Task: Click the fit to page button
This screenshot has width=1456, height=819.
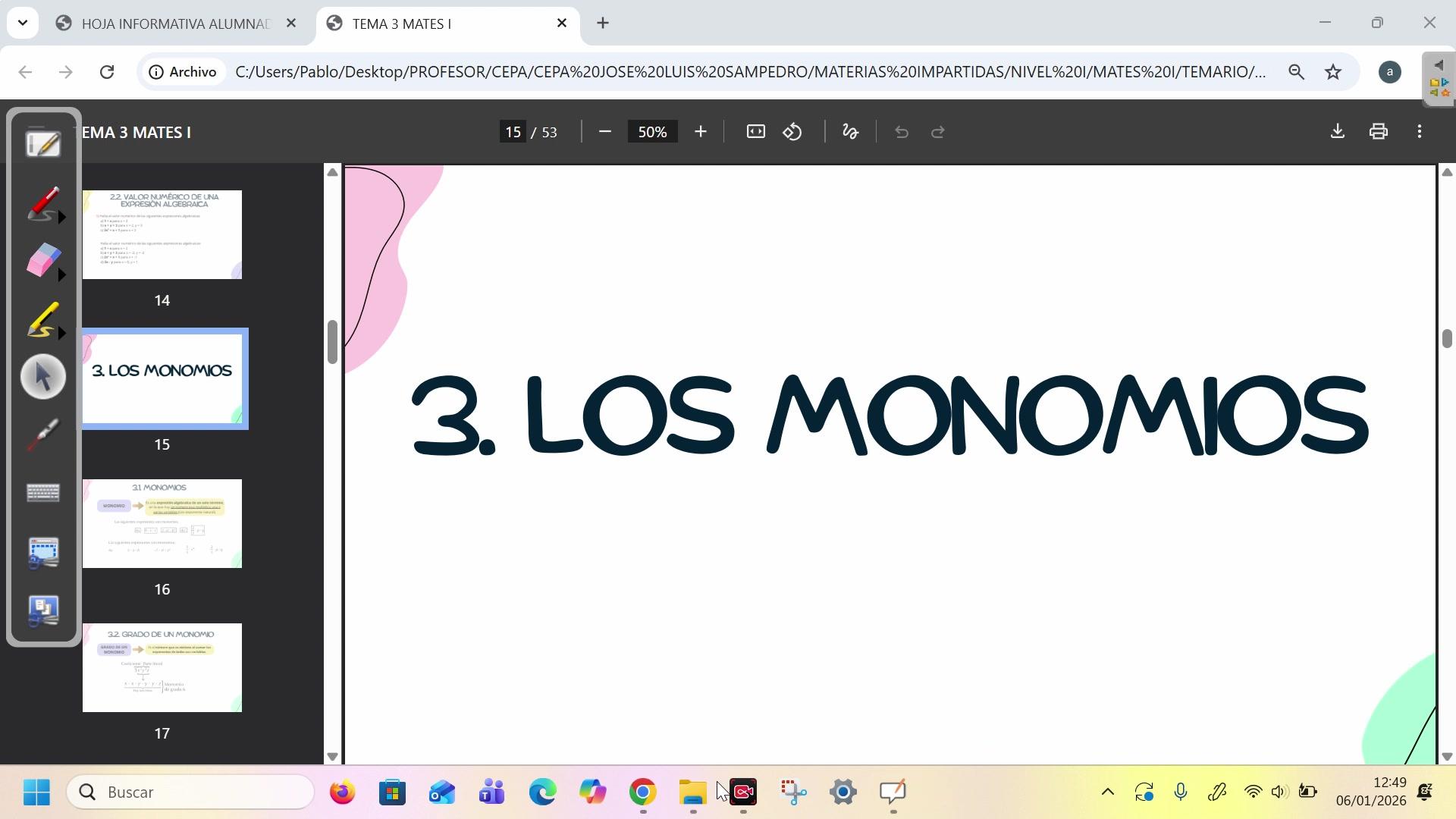Action: (x=755, y=132)
